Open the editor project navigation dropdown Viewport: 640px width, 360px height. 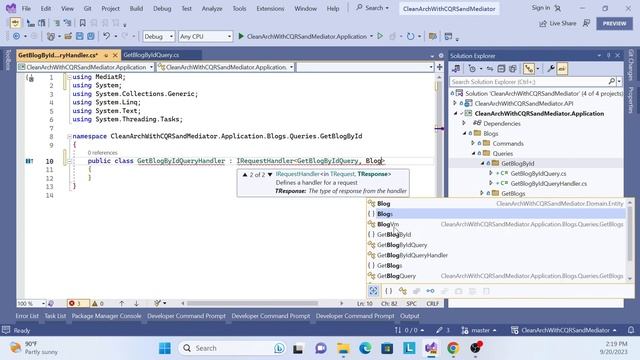pyautogui.click(x=86, y=67)
